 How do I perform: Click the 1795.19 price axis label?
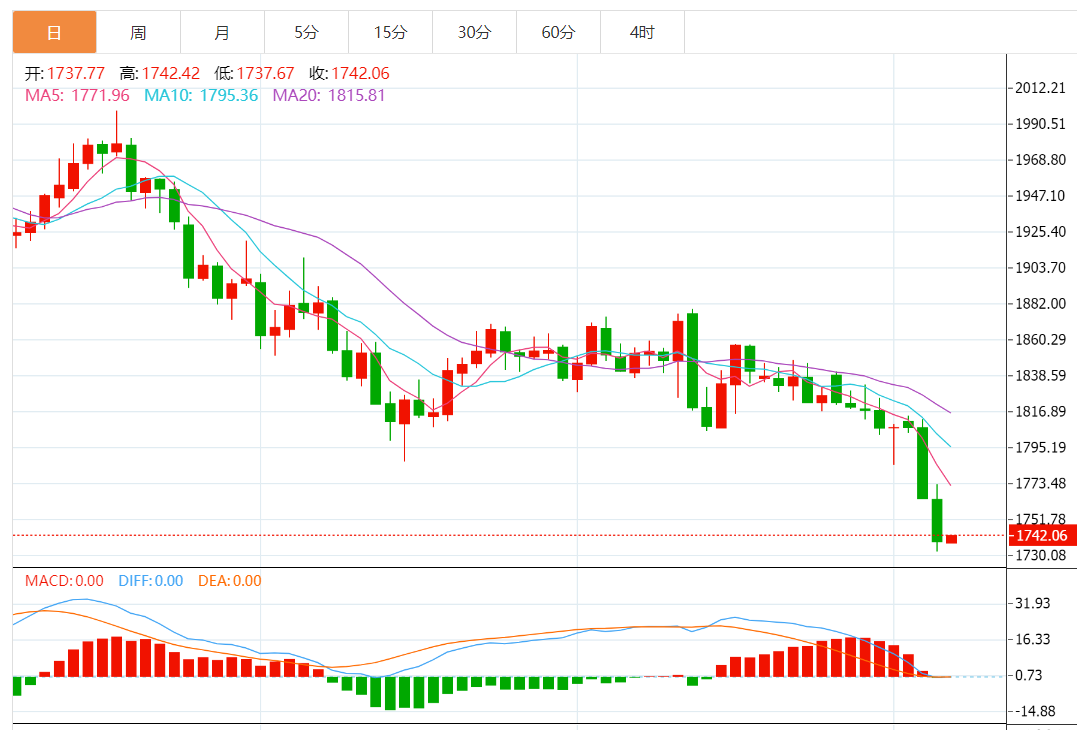pyautogui.click(x=1041, y=447)
